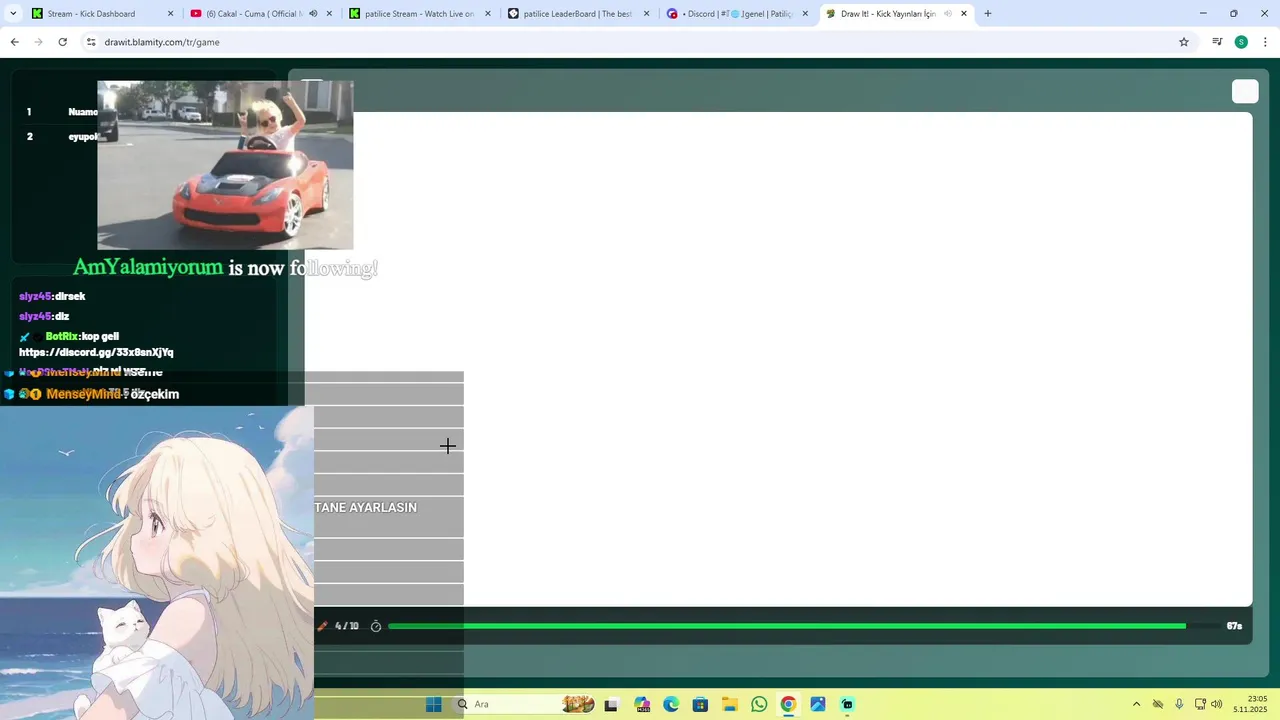Close the Draw It! tab

pyautogui.click(x=964, y=14)
